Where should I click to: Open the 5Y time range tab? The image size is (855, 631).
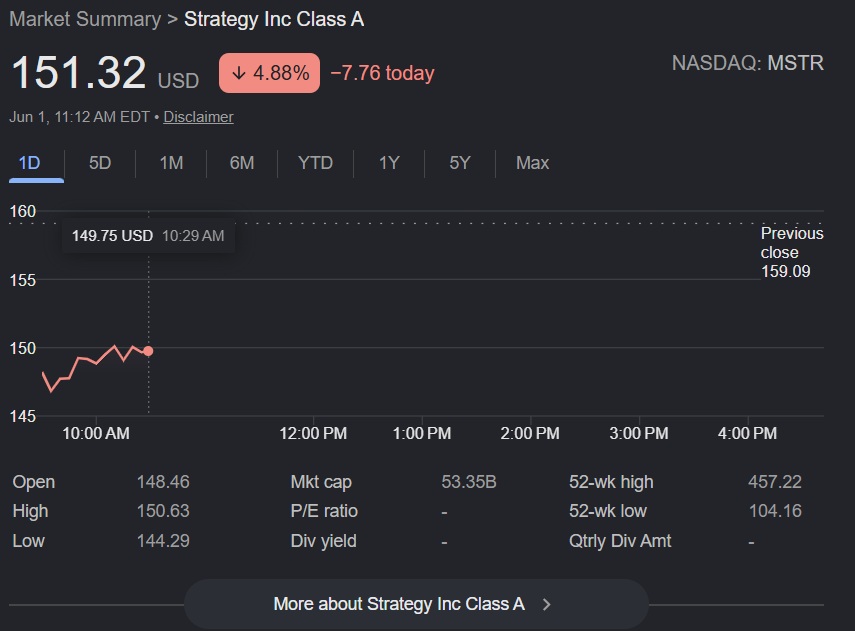point(460,163)
